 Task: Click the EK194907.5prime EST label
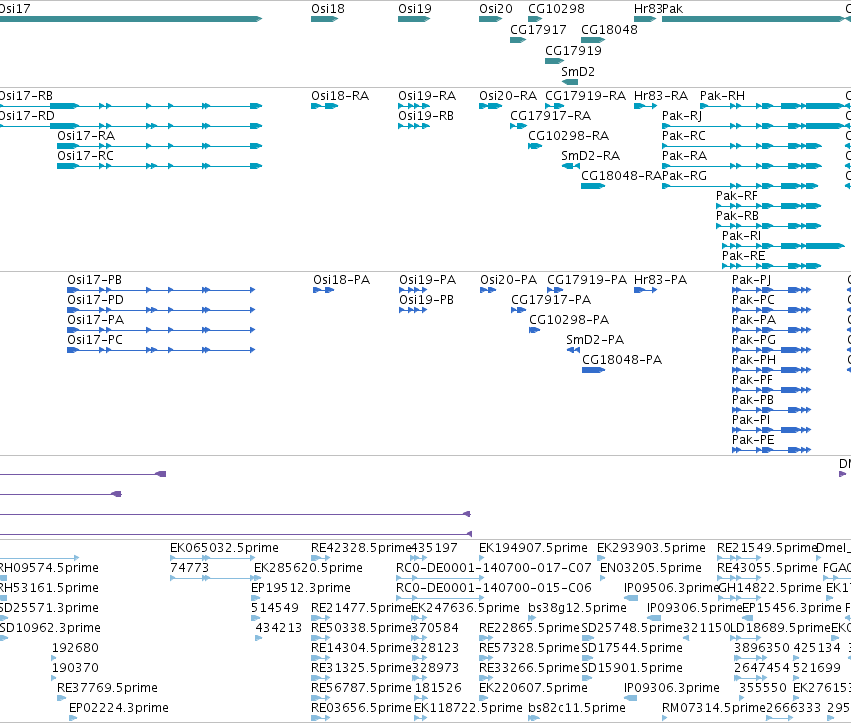[x=533, y=548]
